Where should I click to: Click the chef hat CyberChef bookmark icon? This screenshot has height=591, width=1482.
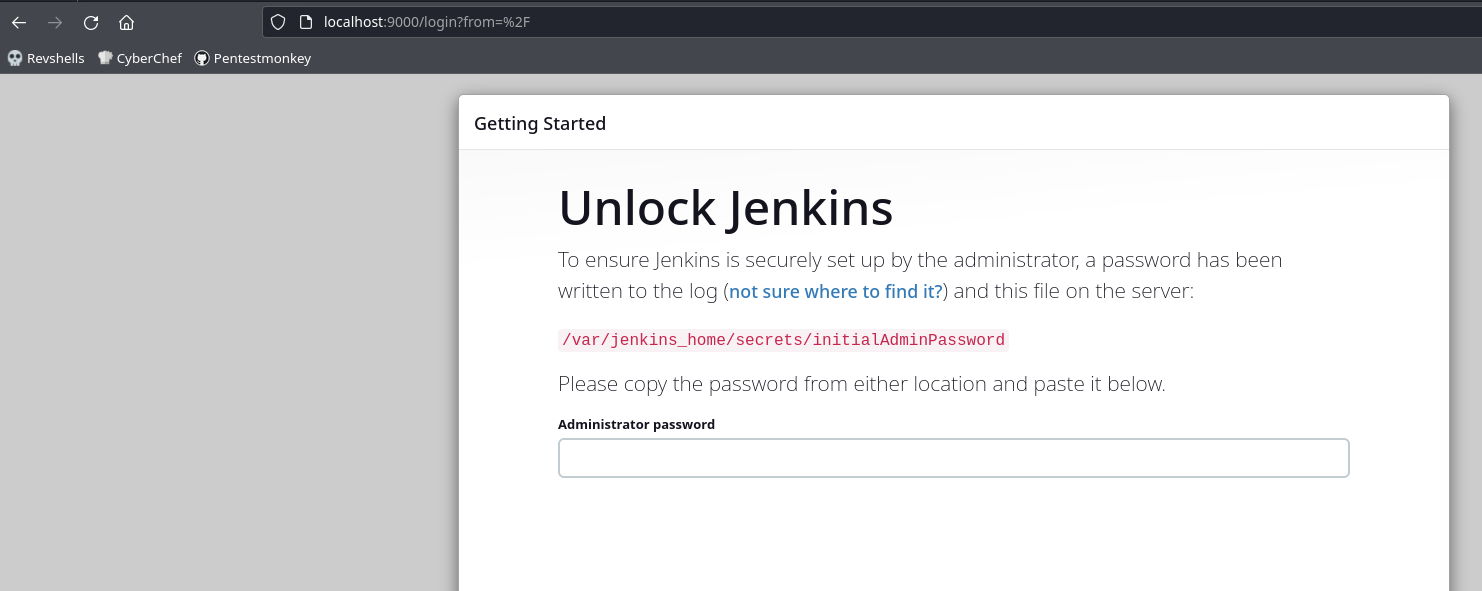point(105,58)
